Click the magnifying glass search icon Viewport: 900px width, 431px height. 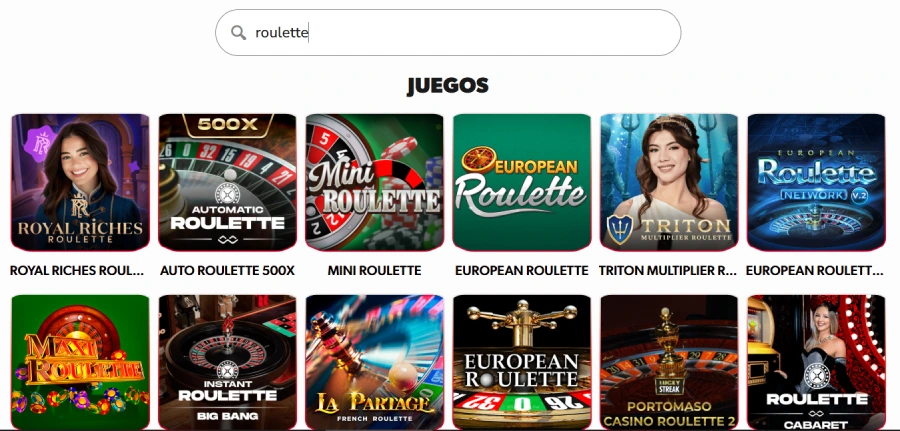coord(238,33)
